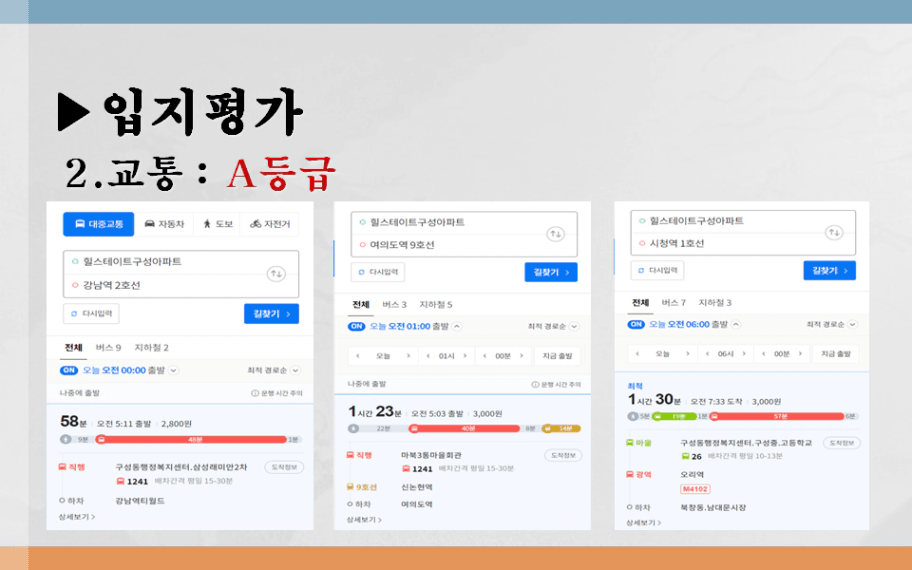Click 지금 출발 button in 여의도역 panel
912x570 pixels.
(x=557, y=356)
